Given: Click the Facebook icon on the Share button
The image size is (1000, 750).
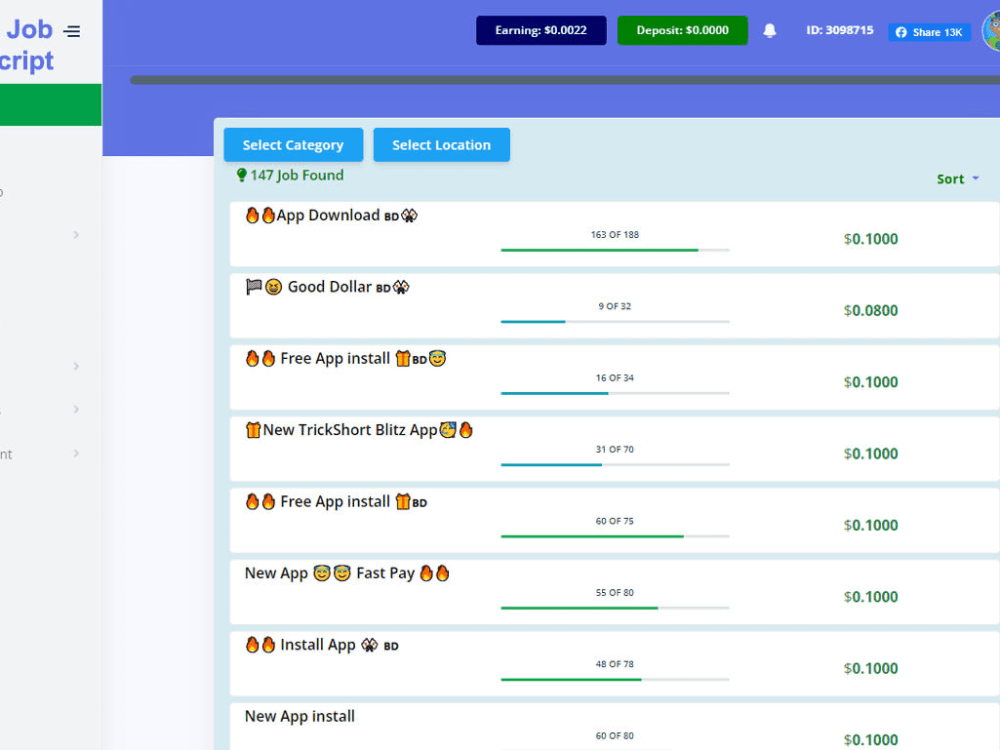Looking at the screenshot, I should (903, 32).
